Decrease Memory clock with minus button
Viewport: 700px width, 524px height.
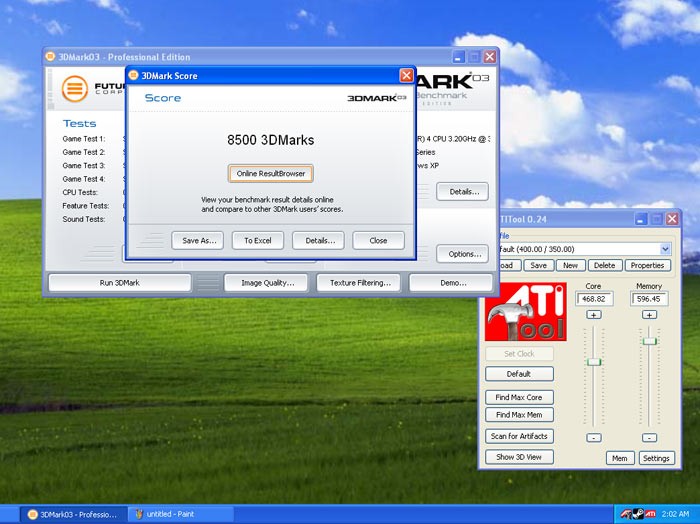click(x=649, y=438)
